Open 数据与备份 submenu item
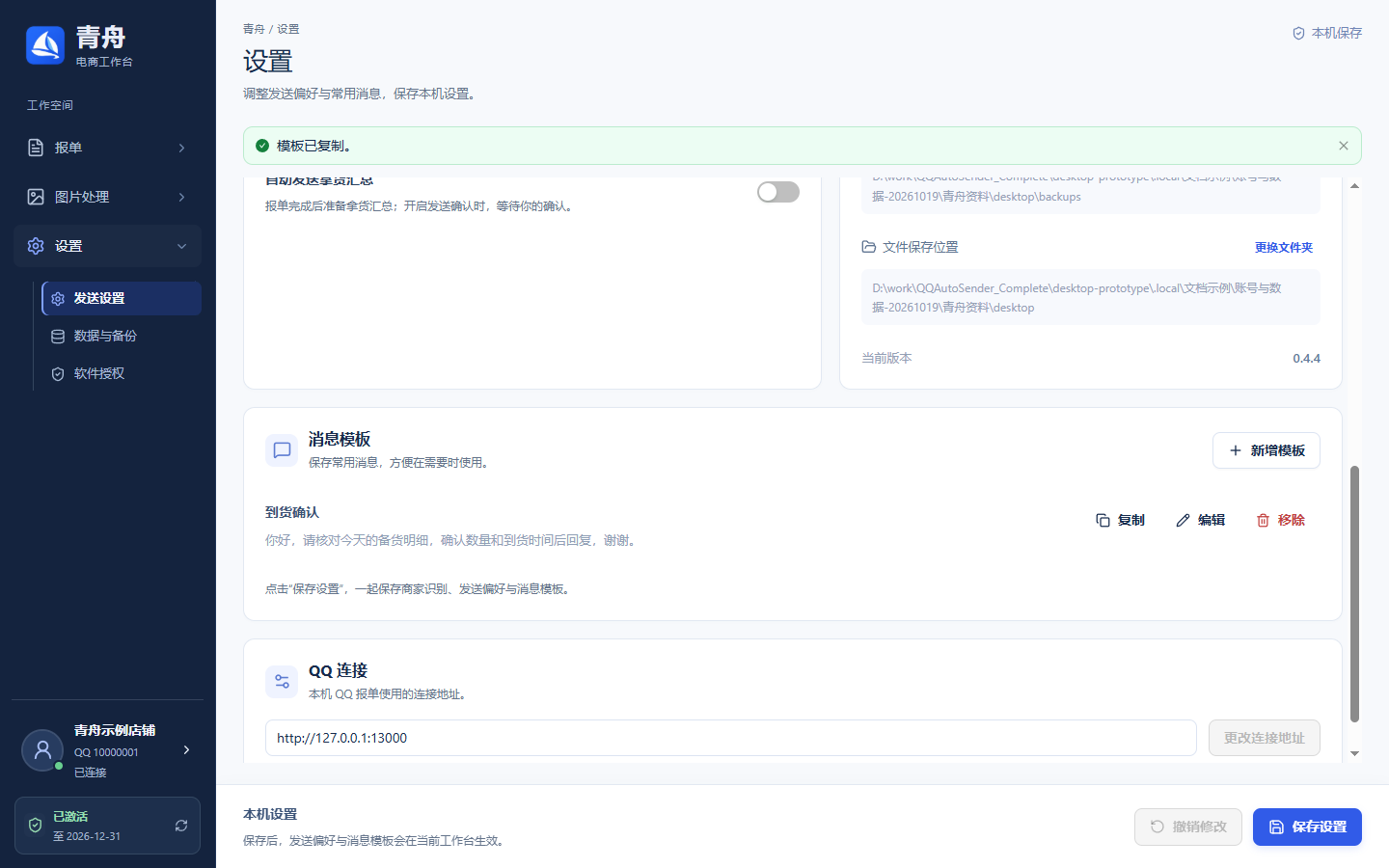1389x868 pixels. tap(122, 337)
